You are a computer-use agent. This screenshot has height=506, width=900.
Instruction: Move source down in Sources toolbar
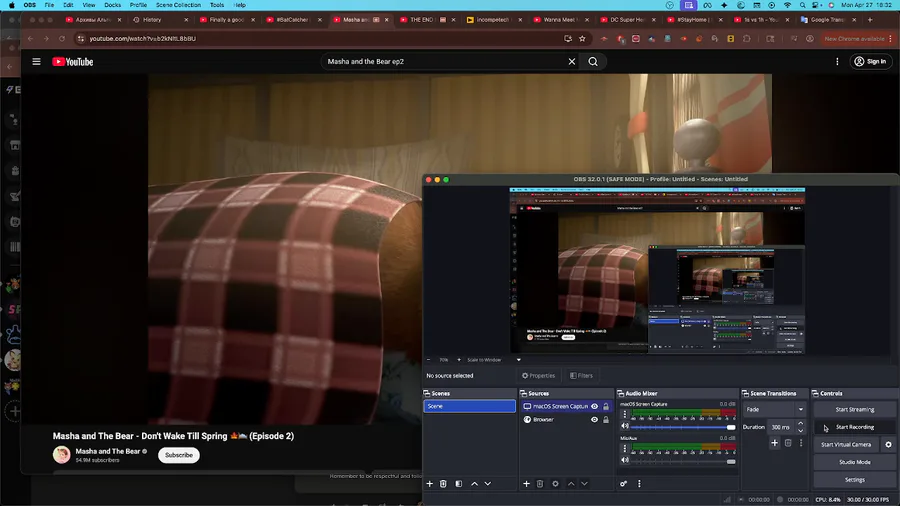click(584, 484)
